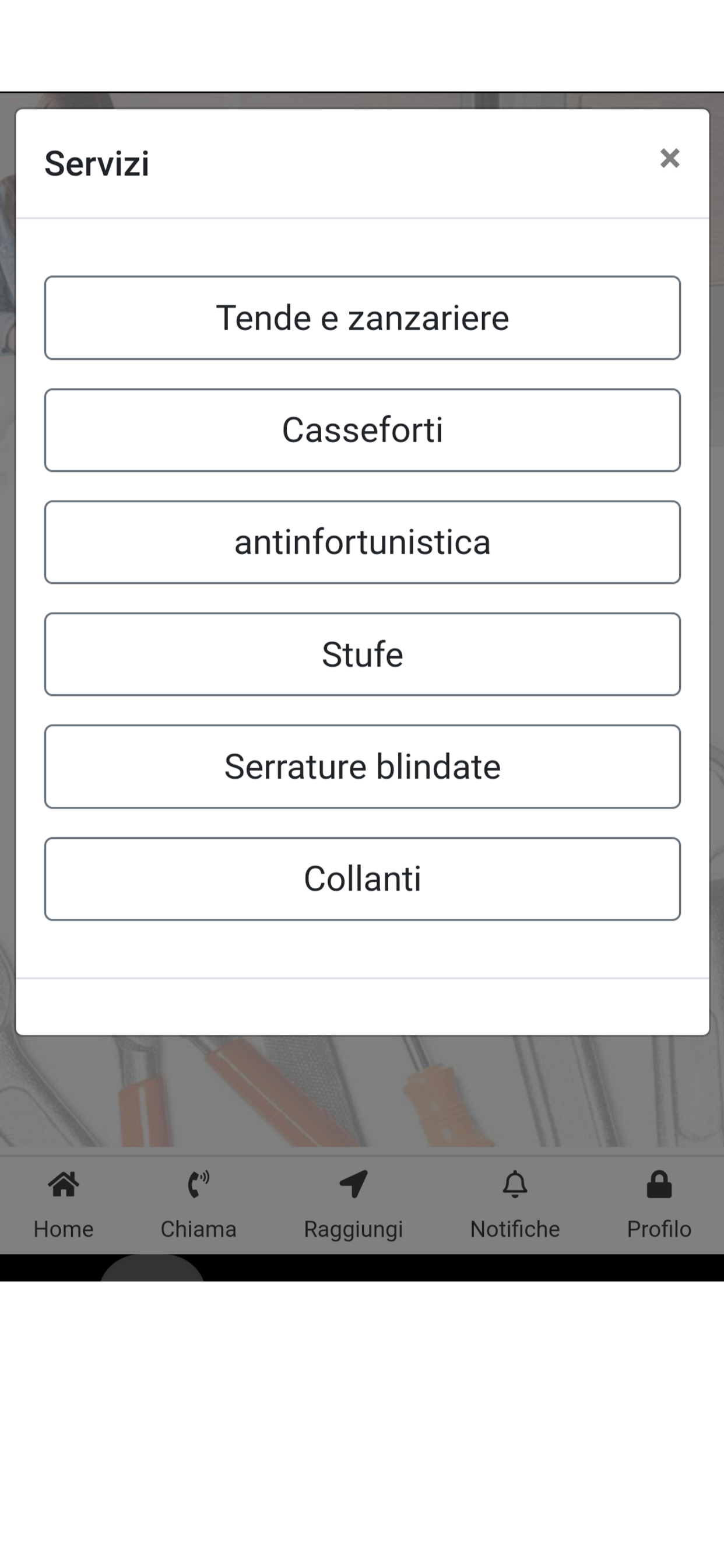Select Tende e zanzariere service
Image resolution: width=724 pixels, height=1568 pixels.
(x=363, y=318)
